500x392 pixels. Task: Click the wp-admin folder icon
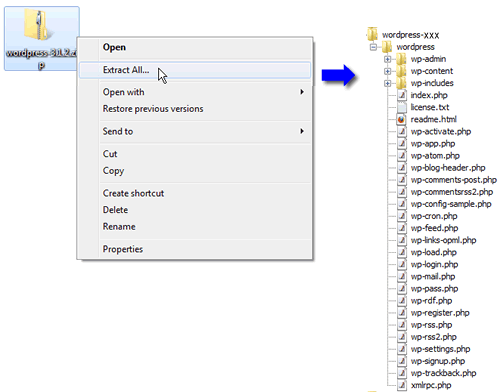point(401,59)
